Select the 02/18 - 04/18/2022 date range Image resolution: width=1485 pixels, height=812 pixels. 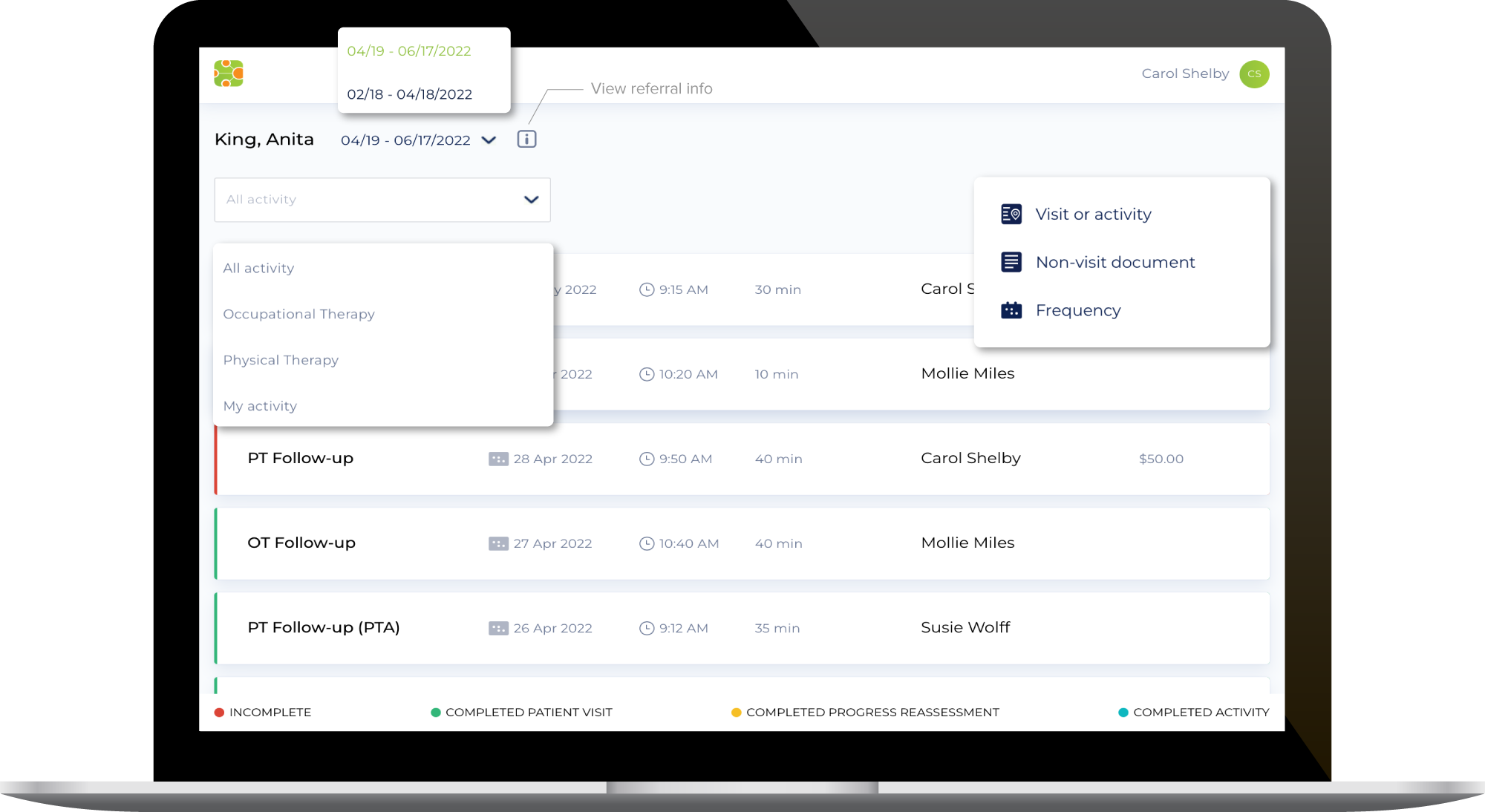pos(409,94)
